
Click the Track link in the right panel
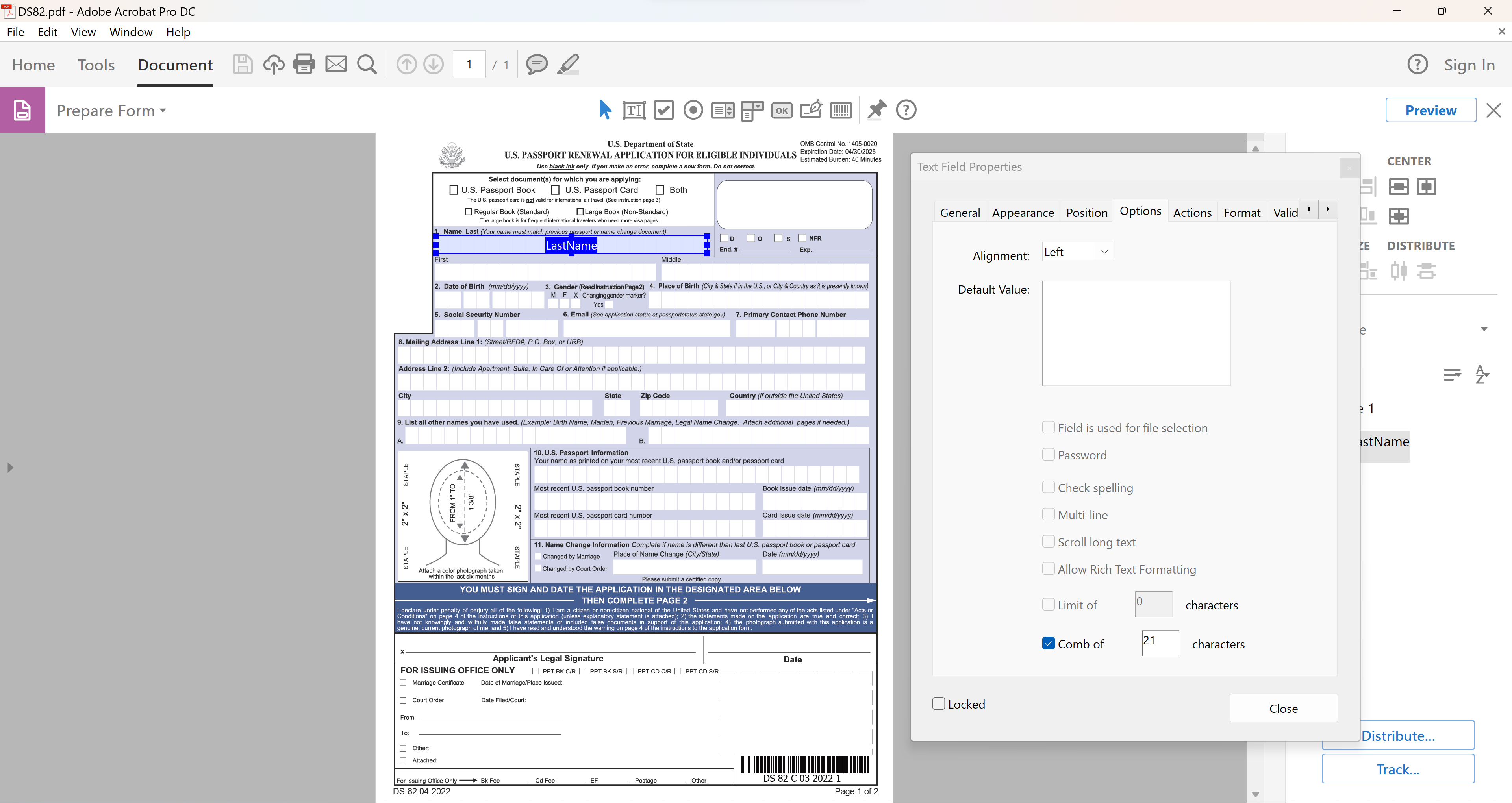click(x=1398, y=769)
